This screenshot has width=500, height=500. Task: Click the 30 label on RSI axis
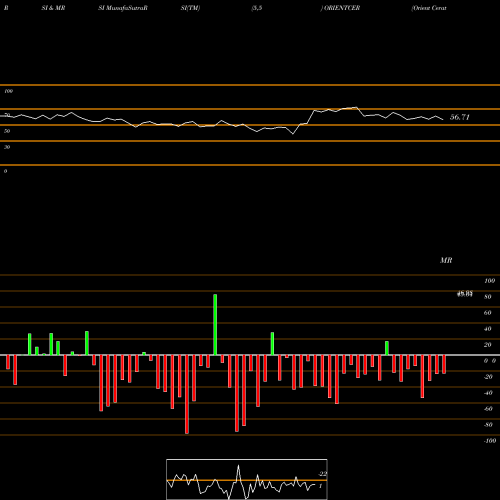(7, 147)
